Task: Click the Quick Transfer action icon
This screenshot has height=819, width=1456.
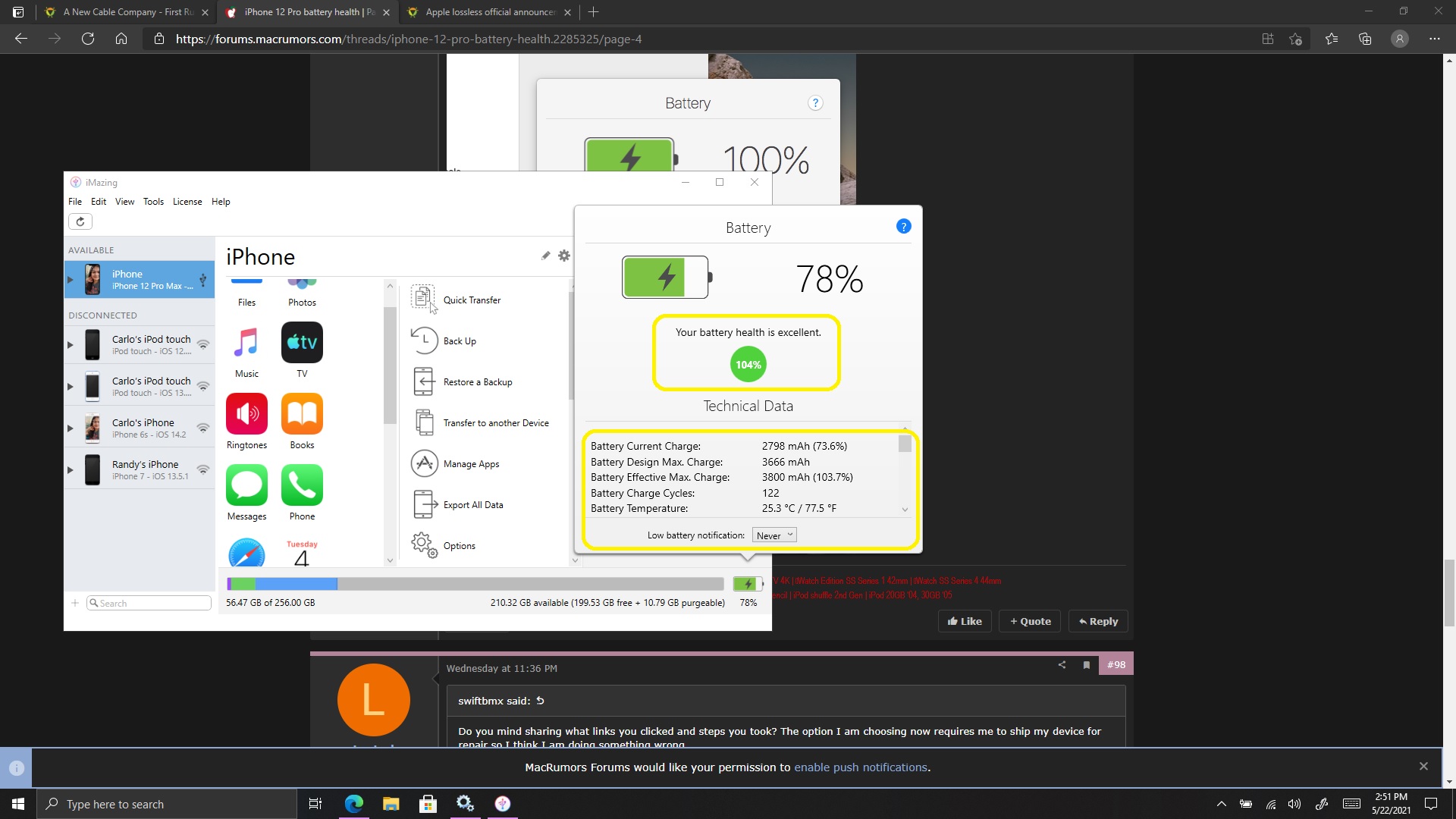Action: 423,298
